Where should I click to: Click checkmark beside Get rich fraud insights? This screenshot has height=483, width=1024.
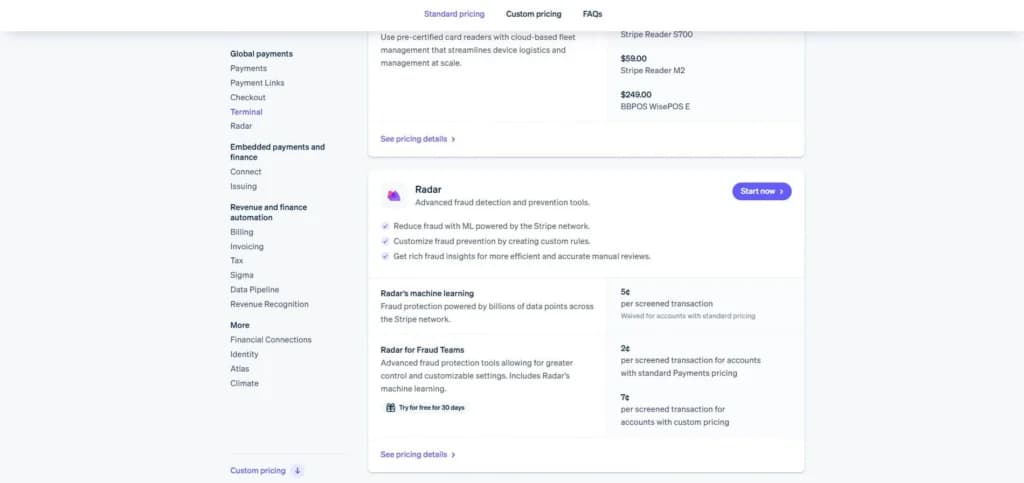click(x=385, y=257)
